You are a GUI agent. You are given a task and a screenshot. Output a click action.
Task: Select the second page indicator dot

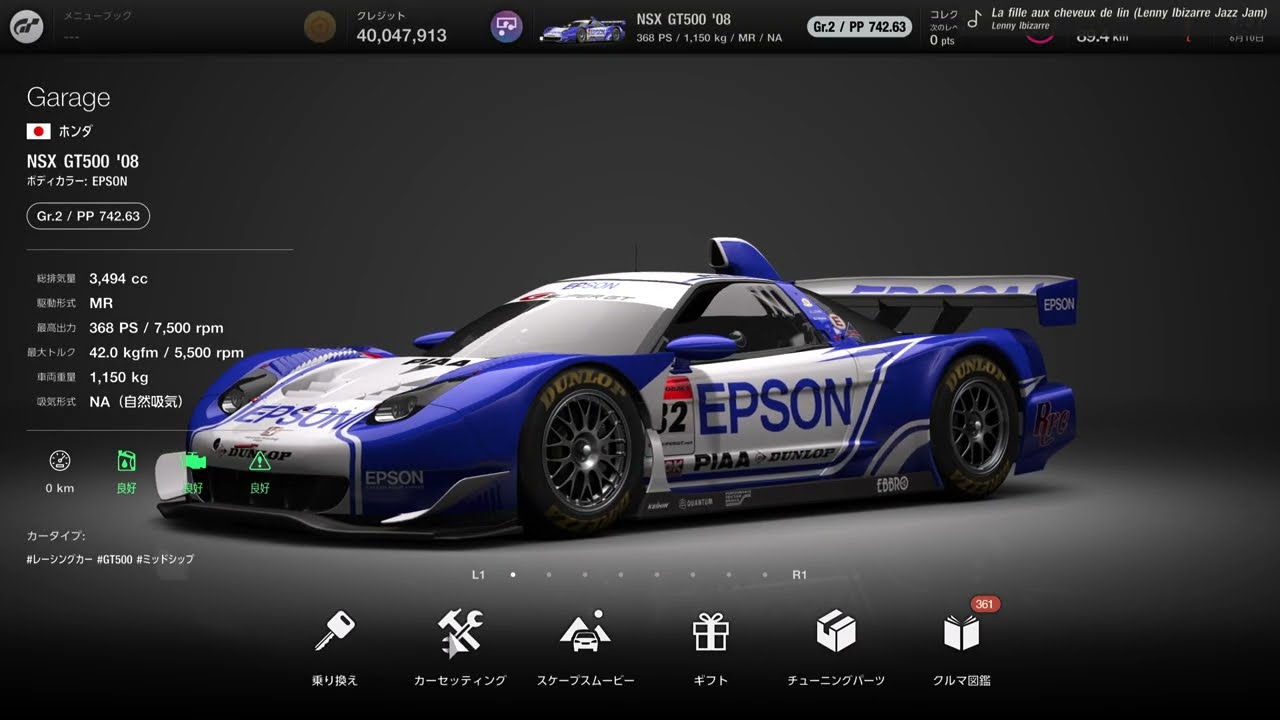[x=549, y=575]
